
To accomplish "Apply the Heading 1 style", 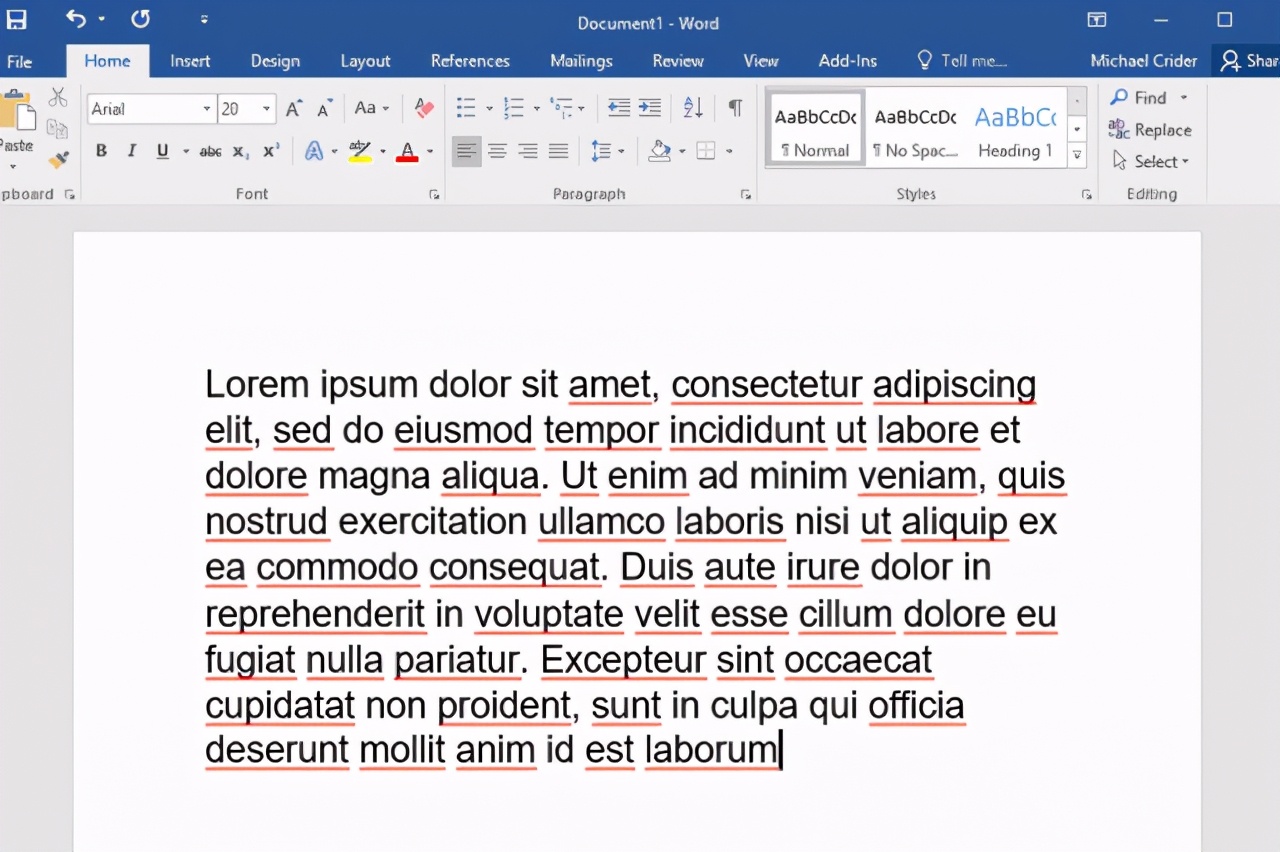I will coord(1014,127).
